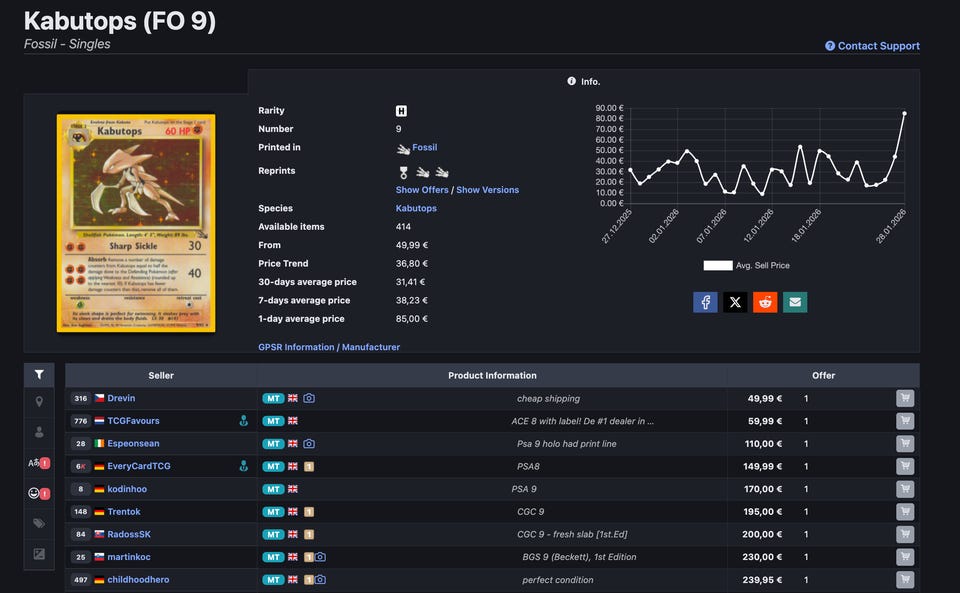Screen dimensions: 960x593
Task: Open the Fossil expansion link
Action: coord(424,147)
